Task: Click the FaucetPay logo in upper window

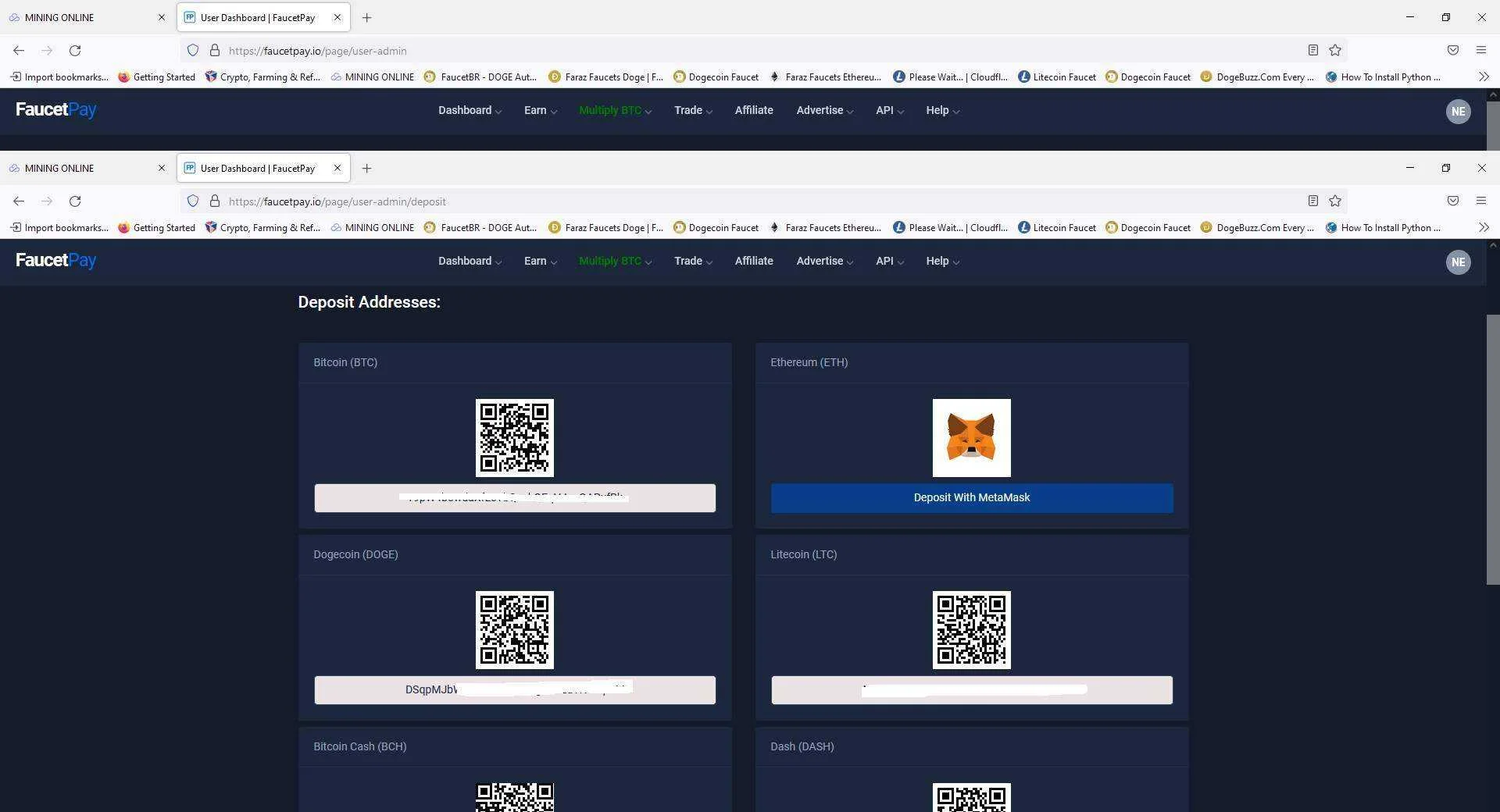Action: [56, 110]
